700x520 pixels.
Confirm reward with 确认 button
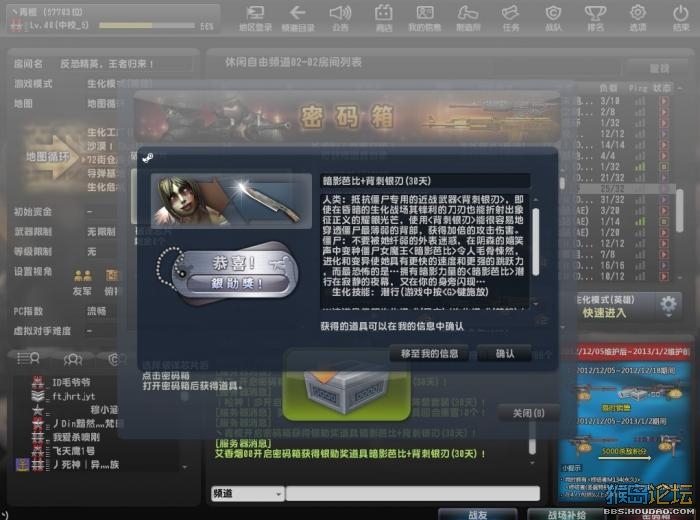(x=504, y=354)
